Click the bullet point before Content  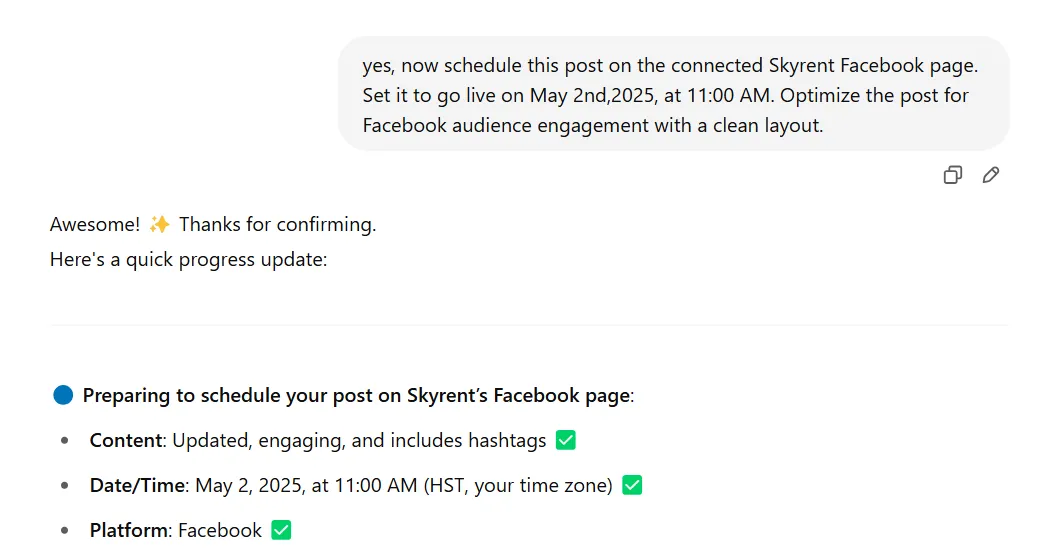coord(65,441)
